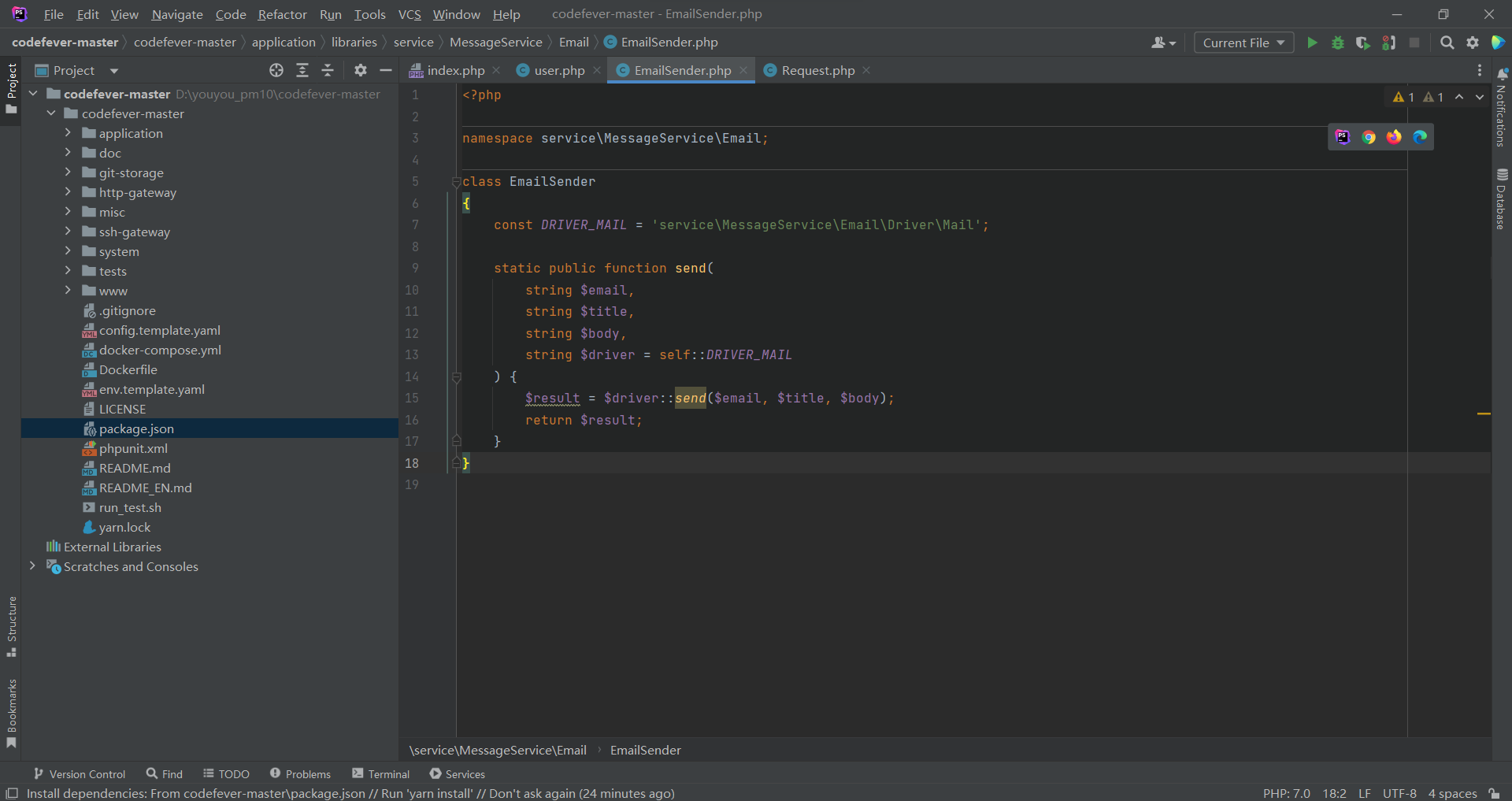Image resolution: width=1512 pixels, height=801 pixels.
Task: Open the Terminal tool window
Action: pos(381,774)
